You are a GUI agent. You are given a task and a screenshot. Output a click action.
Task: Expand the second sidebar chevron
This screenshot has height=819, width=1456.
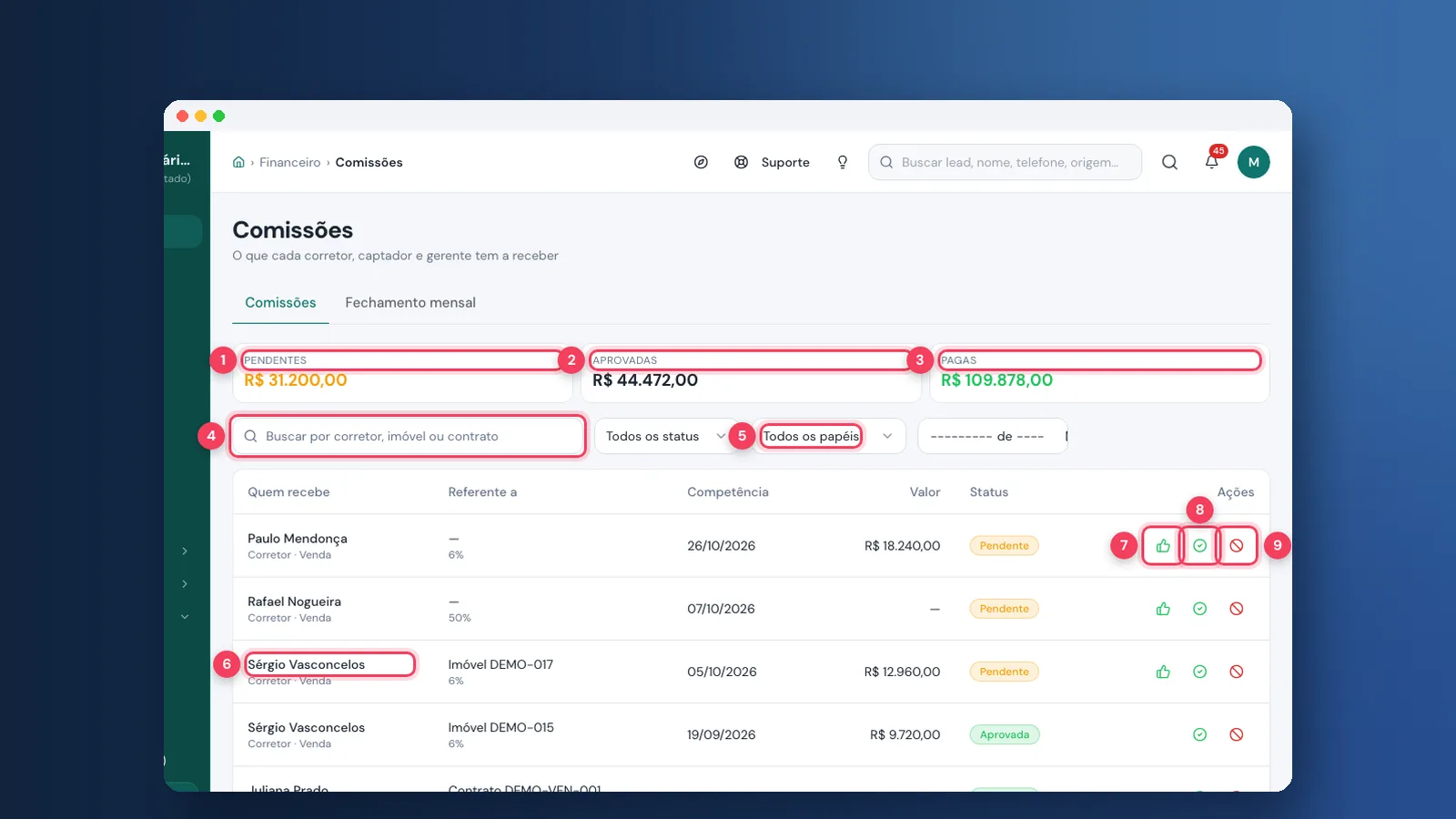(x=185, y=584)
